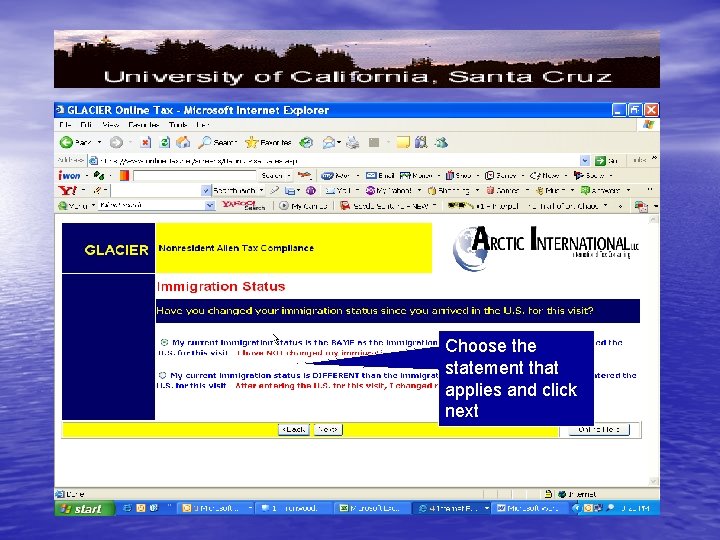Click the iWon Shop gift icon
The height and width of the screenshot is (540, 720).
pos(450,175)
